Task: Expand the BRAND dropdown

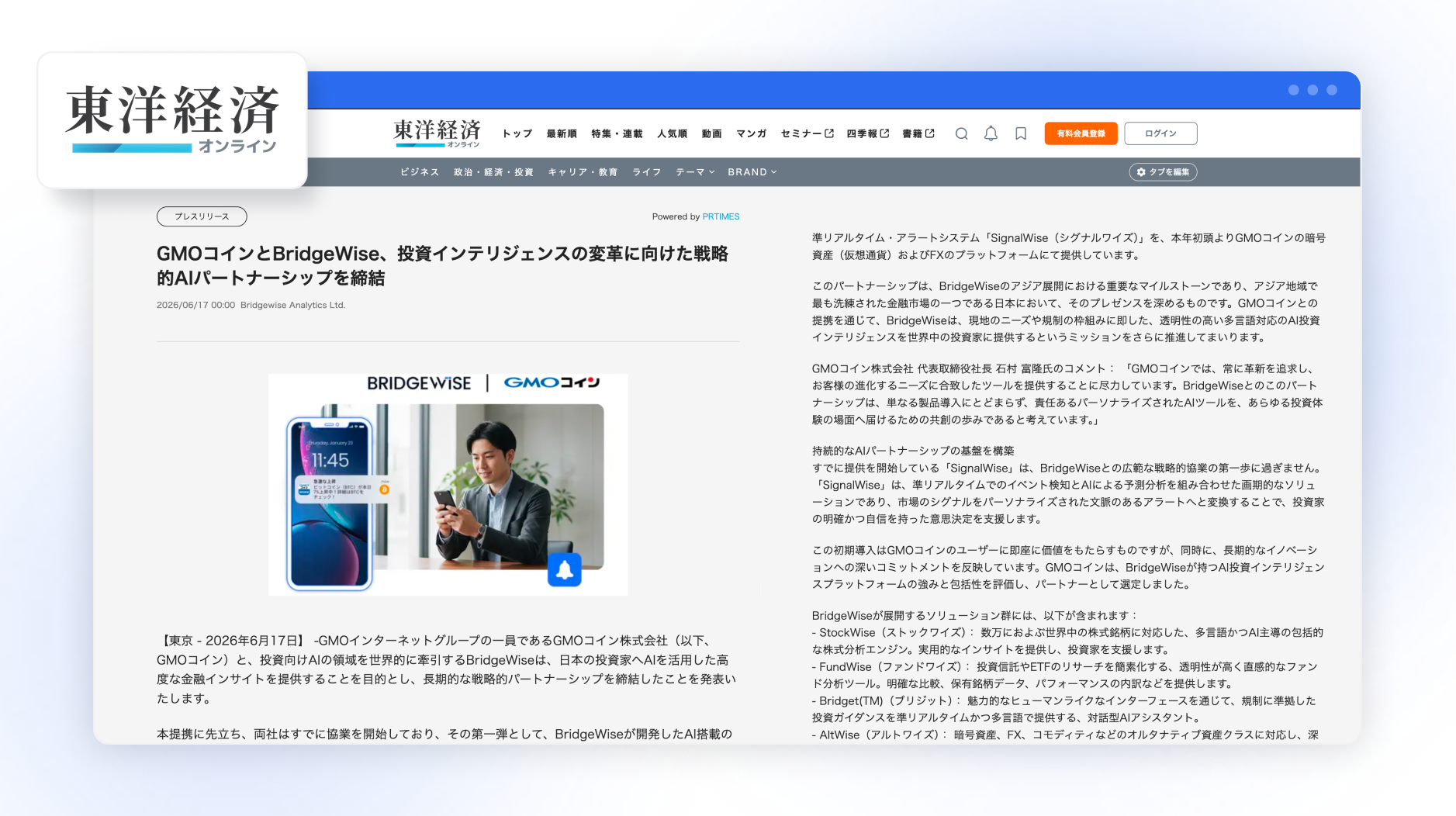Action: (752, 172)
